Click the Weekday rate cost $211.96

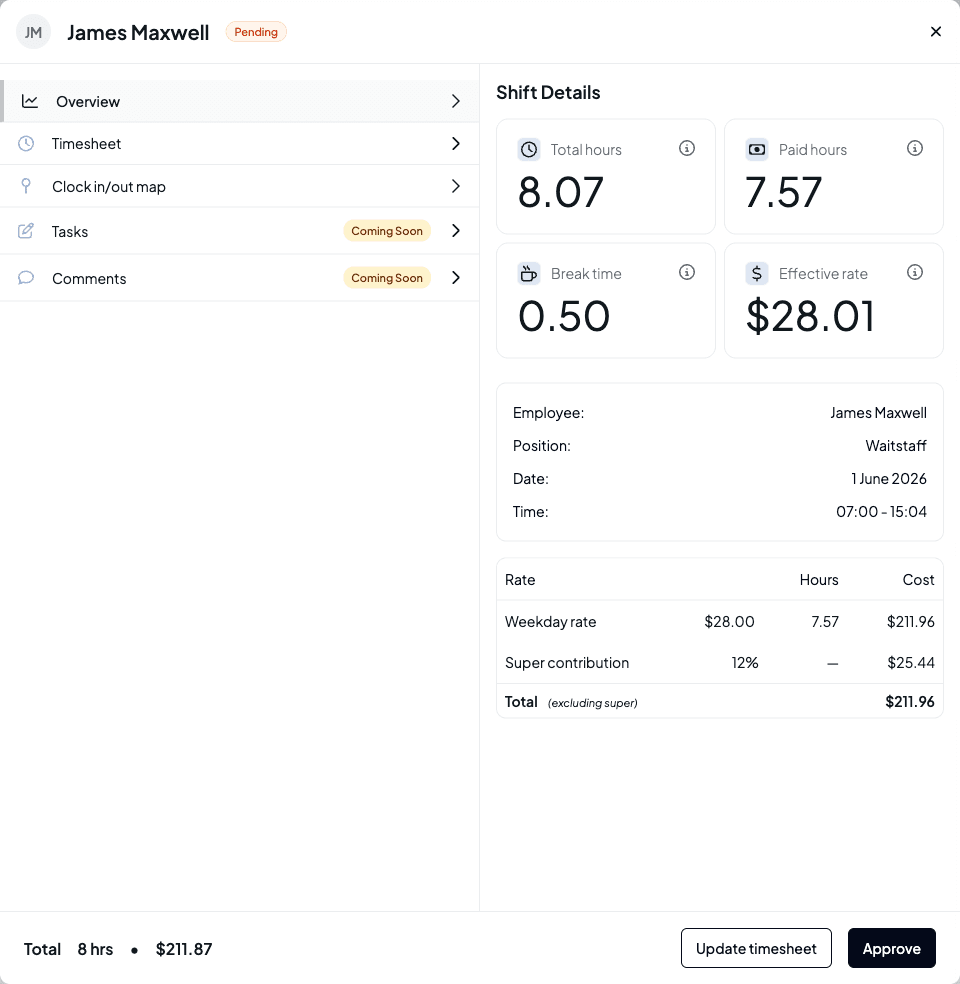point(910,622)
